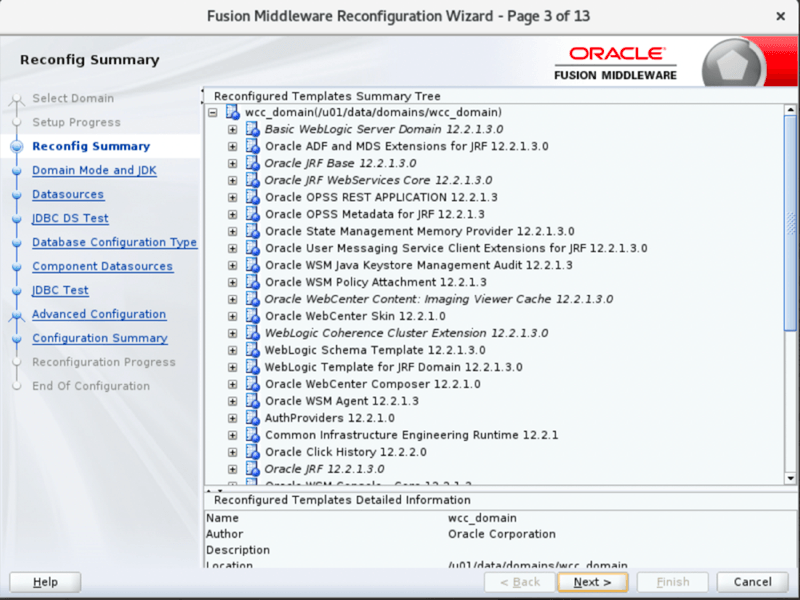Open the Help dialog

click(x=45, y=582)
